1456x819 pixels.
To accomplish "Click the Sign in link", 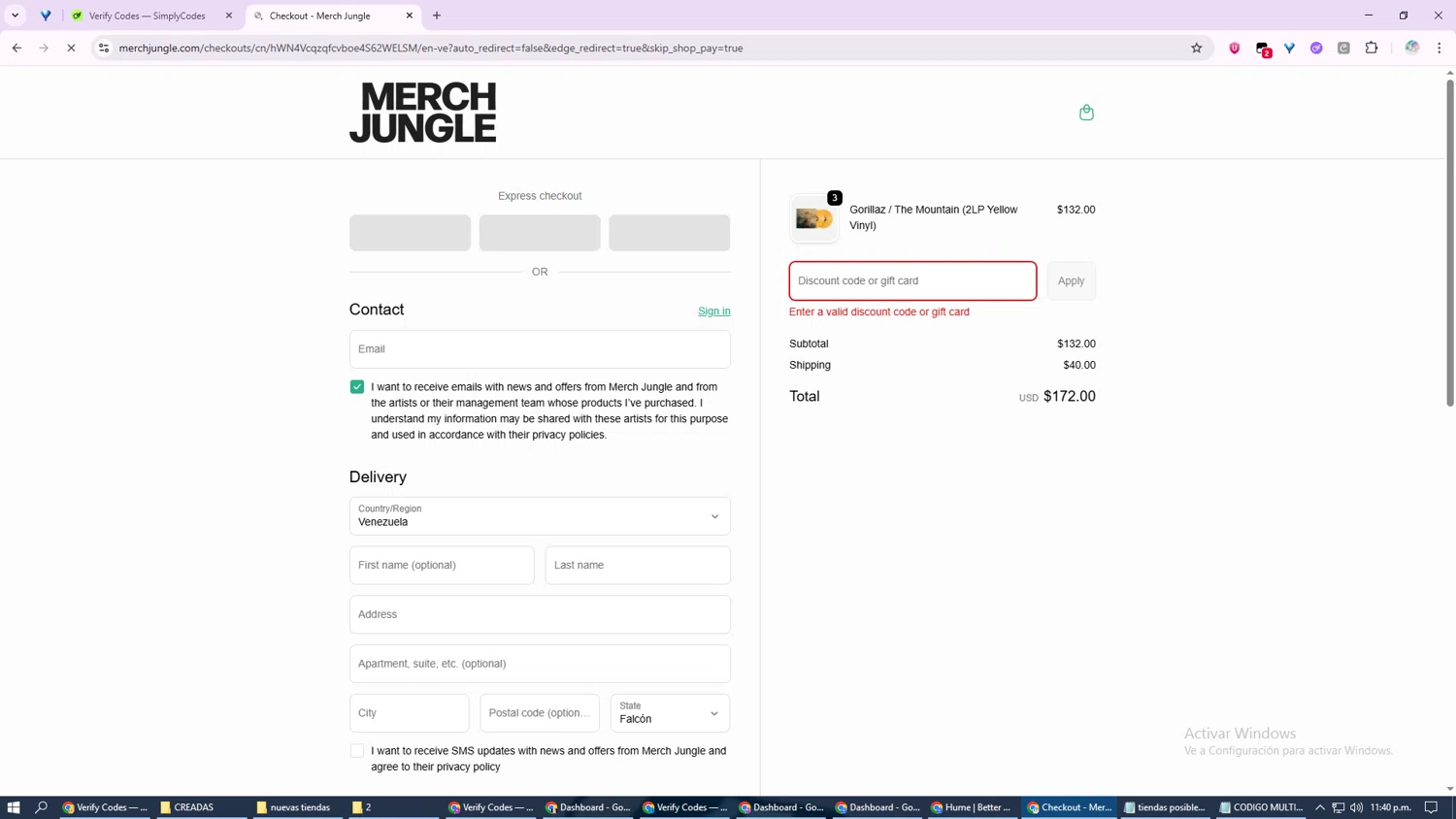I will coord(713,311).
